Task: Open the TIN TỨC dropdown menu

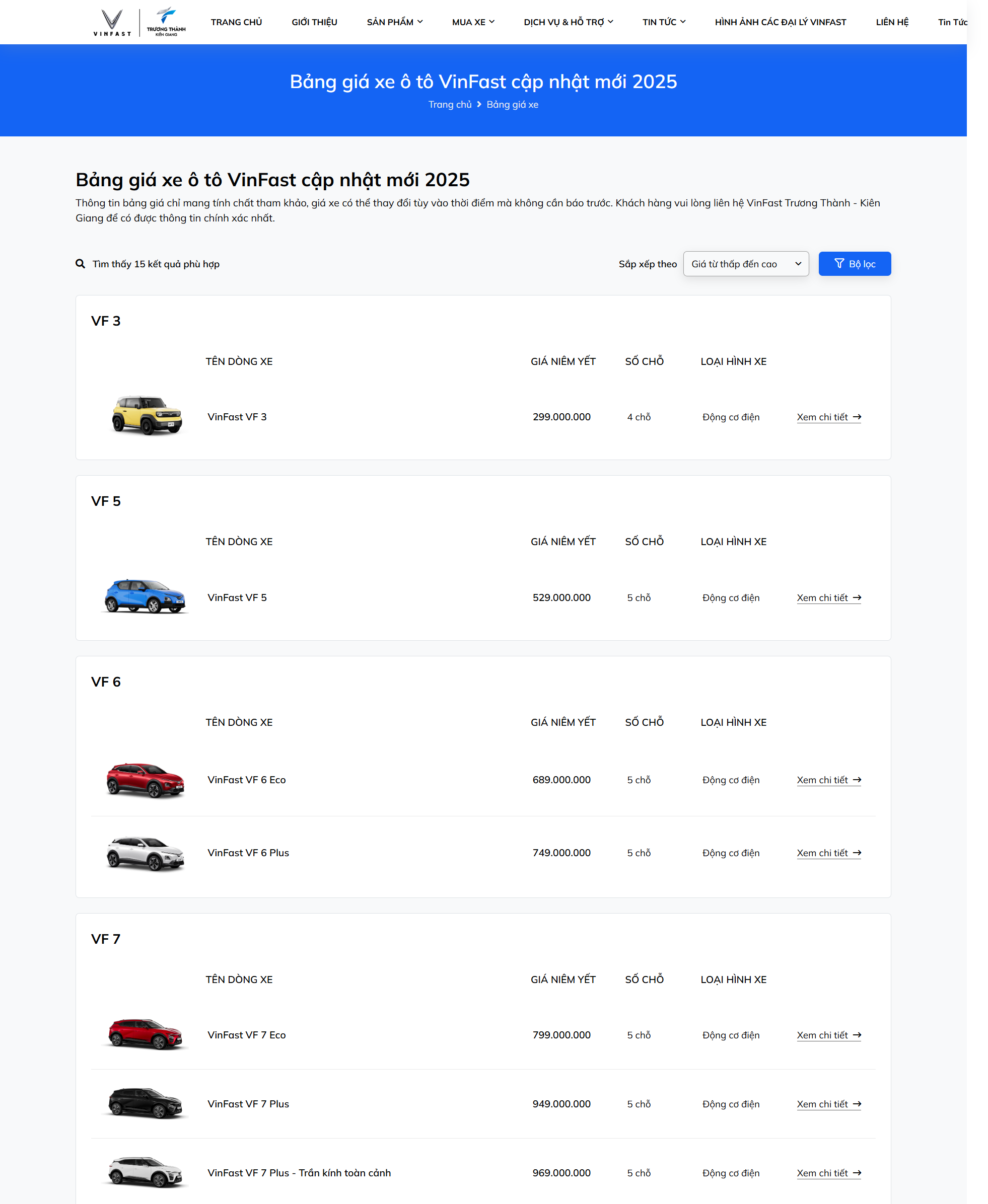Action: (x=664, y=22)
